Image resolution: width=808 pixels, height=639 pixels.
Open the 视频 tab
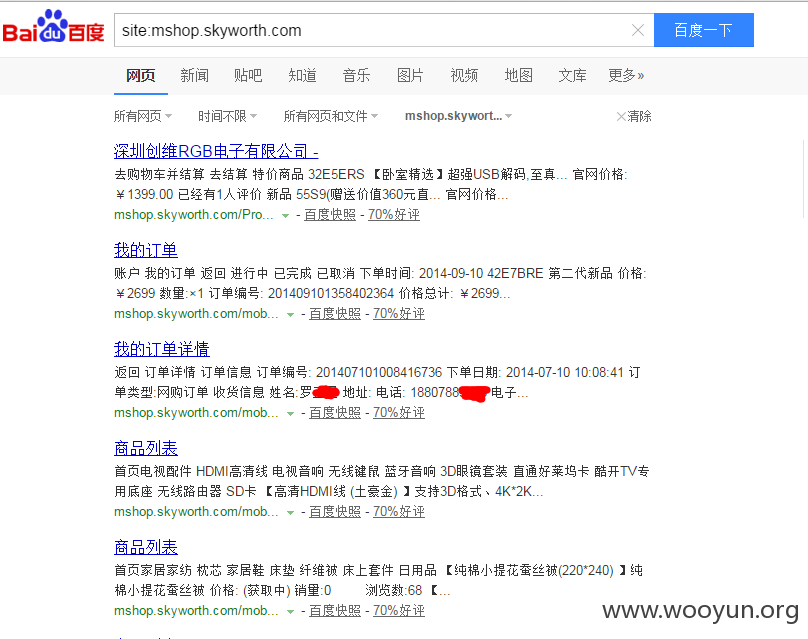pos(464,76)
